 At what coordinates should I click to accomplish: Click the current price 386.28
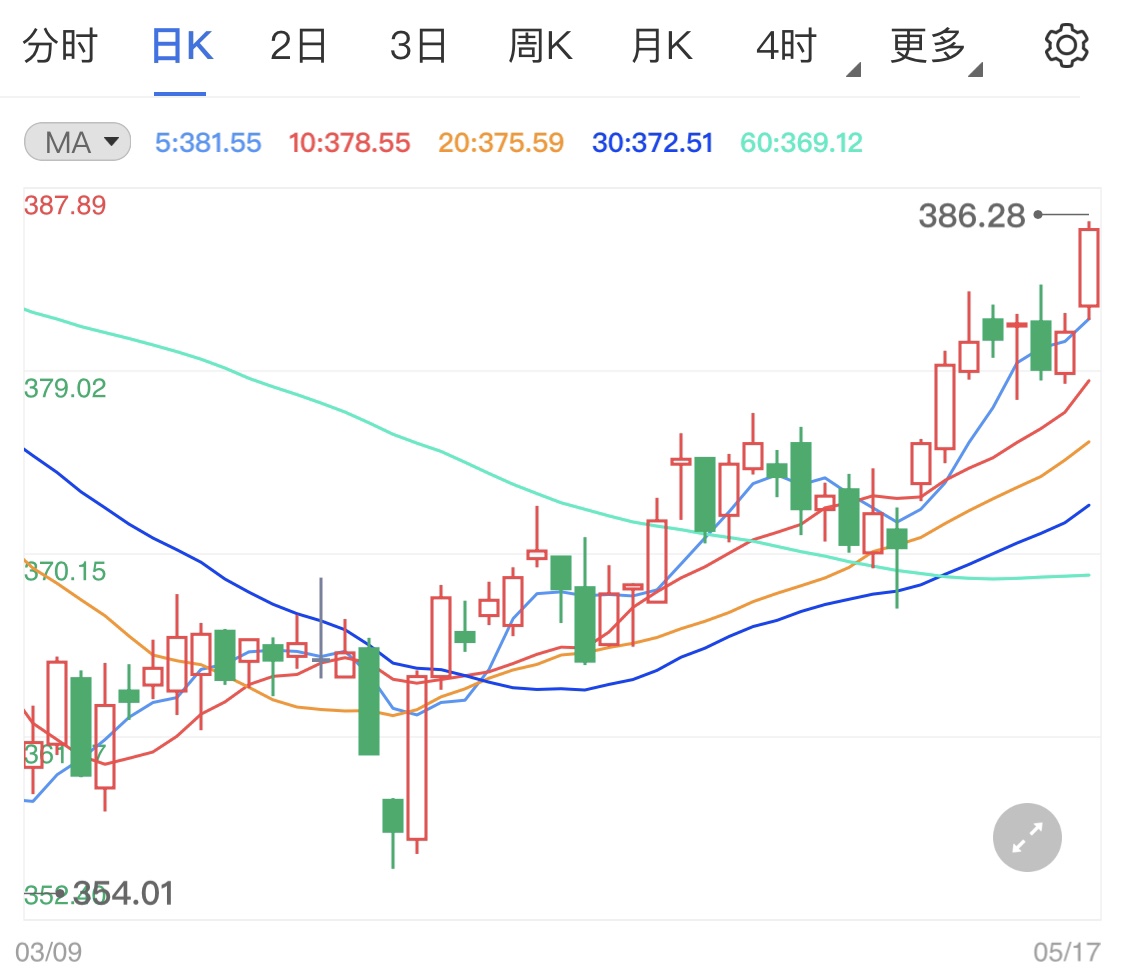971,214
